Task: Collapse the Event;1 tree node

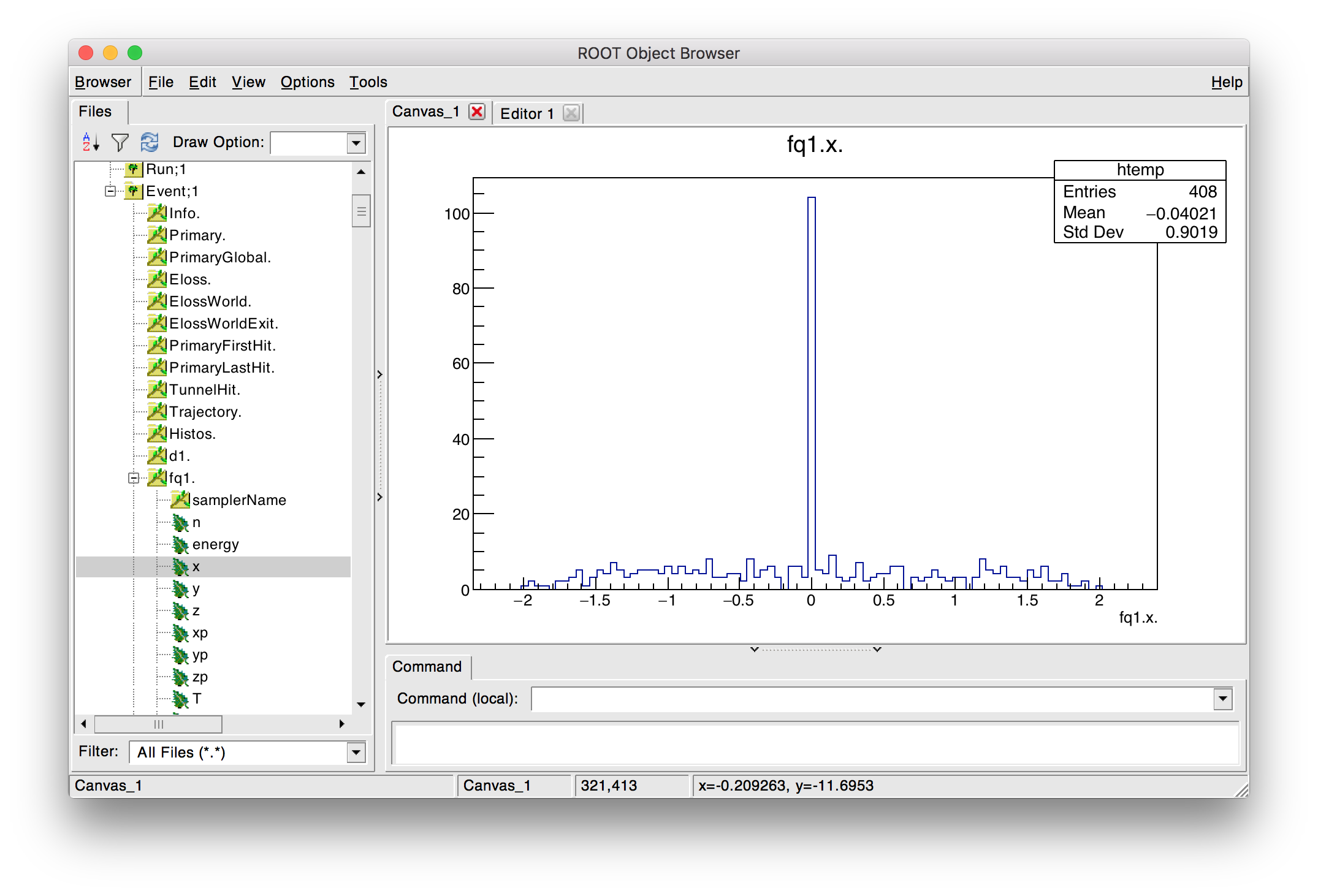Action: (110, 191)
